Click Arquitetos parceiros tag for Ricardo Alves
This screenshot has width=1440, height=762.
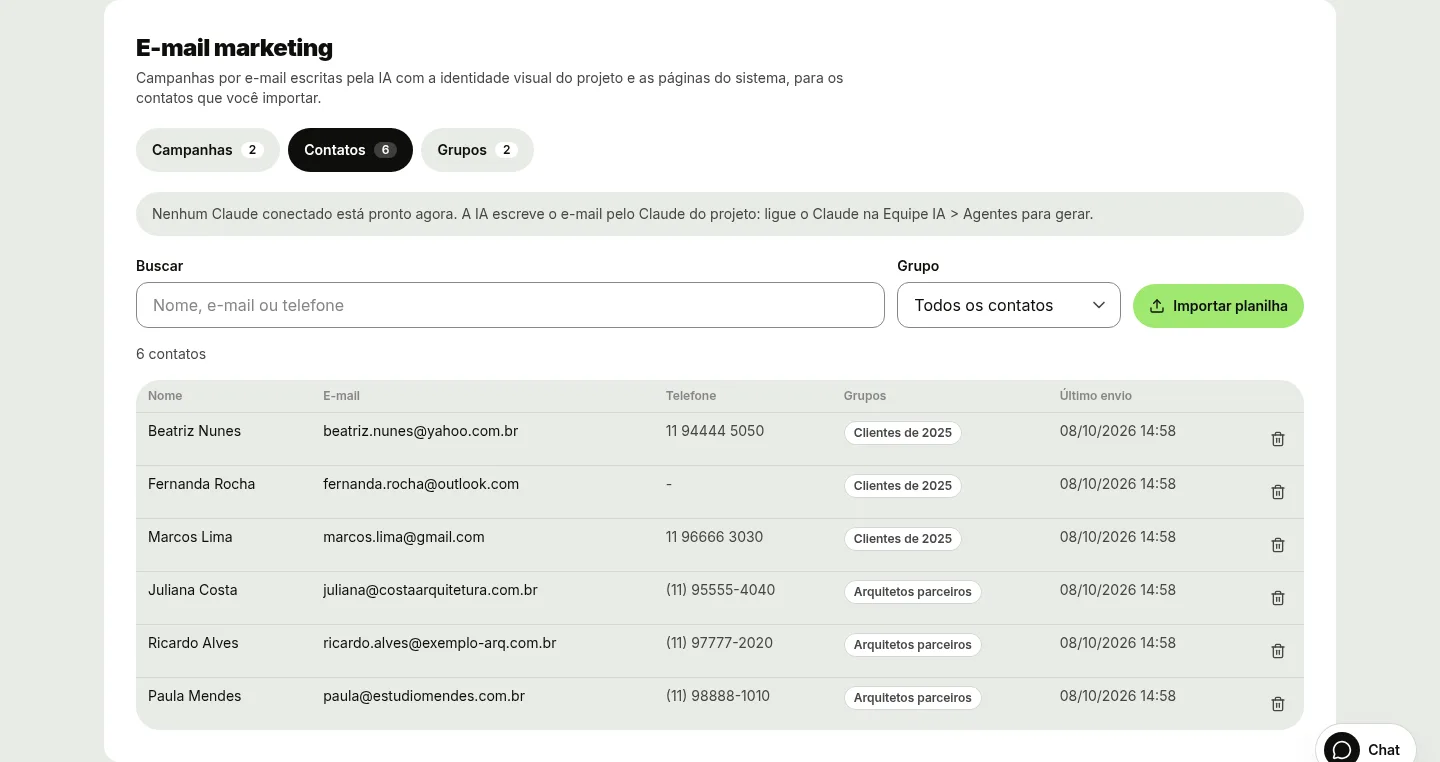tap(913, 645)
